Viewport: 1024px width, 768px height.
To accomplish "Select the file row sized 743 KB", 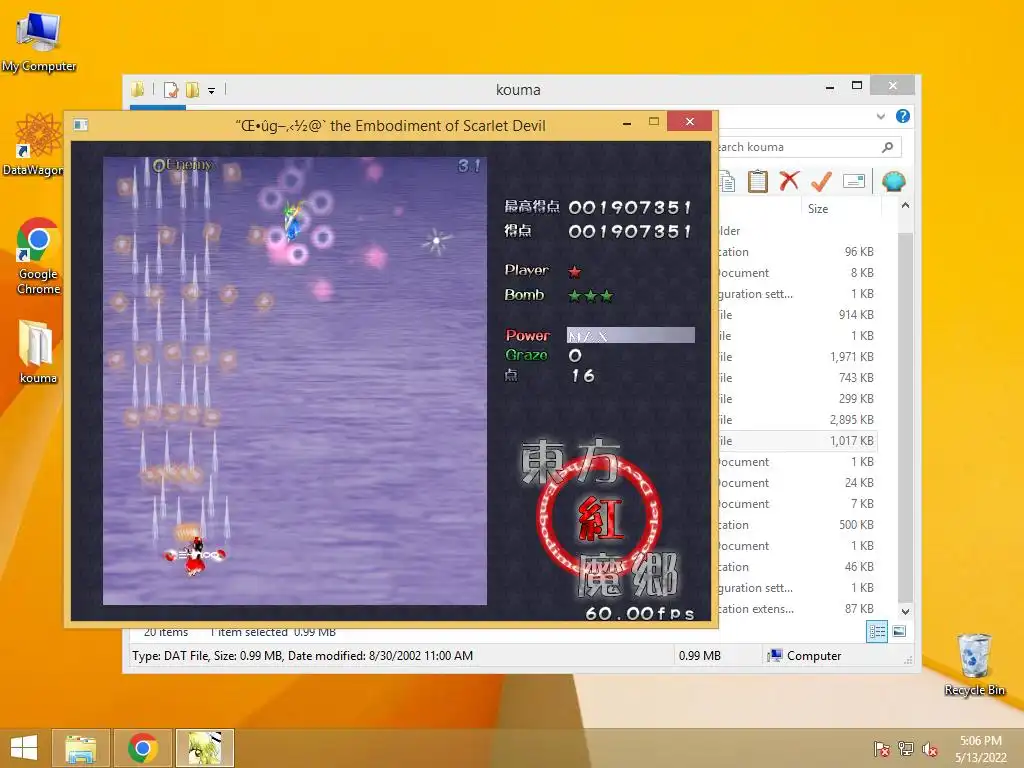I will point(797,377).
